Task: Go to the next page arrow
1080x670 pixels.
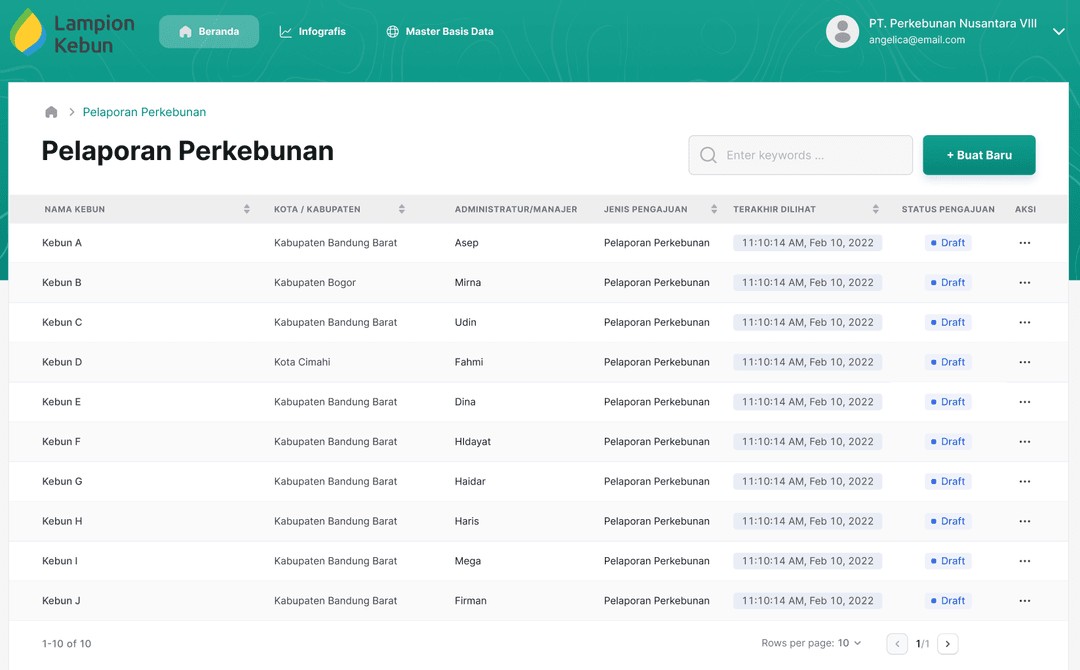Action: click(947, 644)
